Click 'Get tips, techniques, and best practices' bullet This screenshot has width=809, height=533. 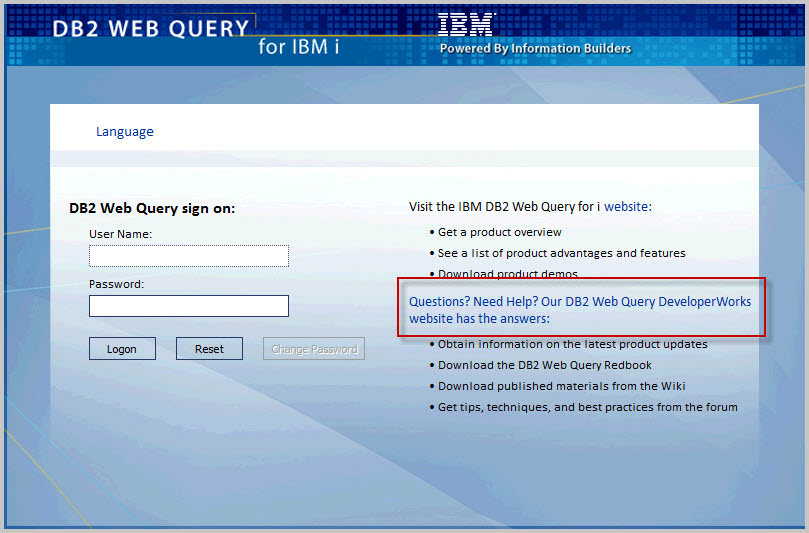pos(588,407)
